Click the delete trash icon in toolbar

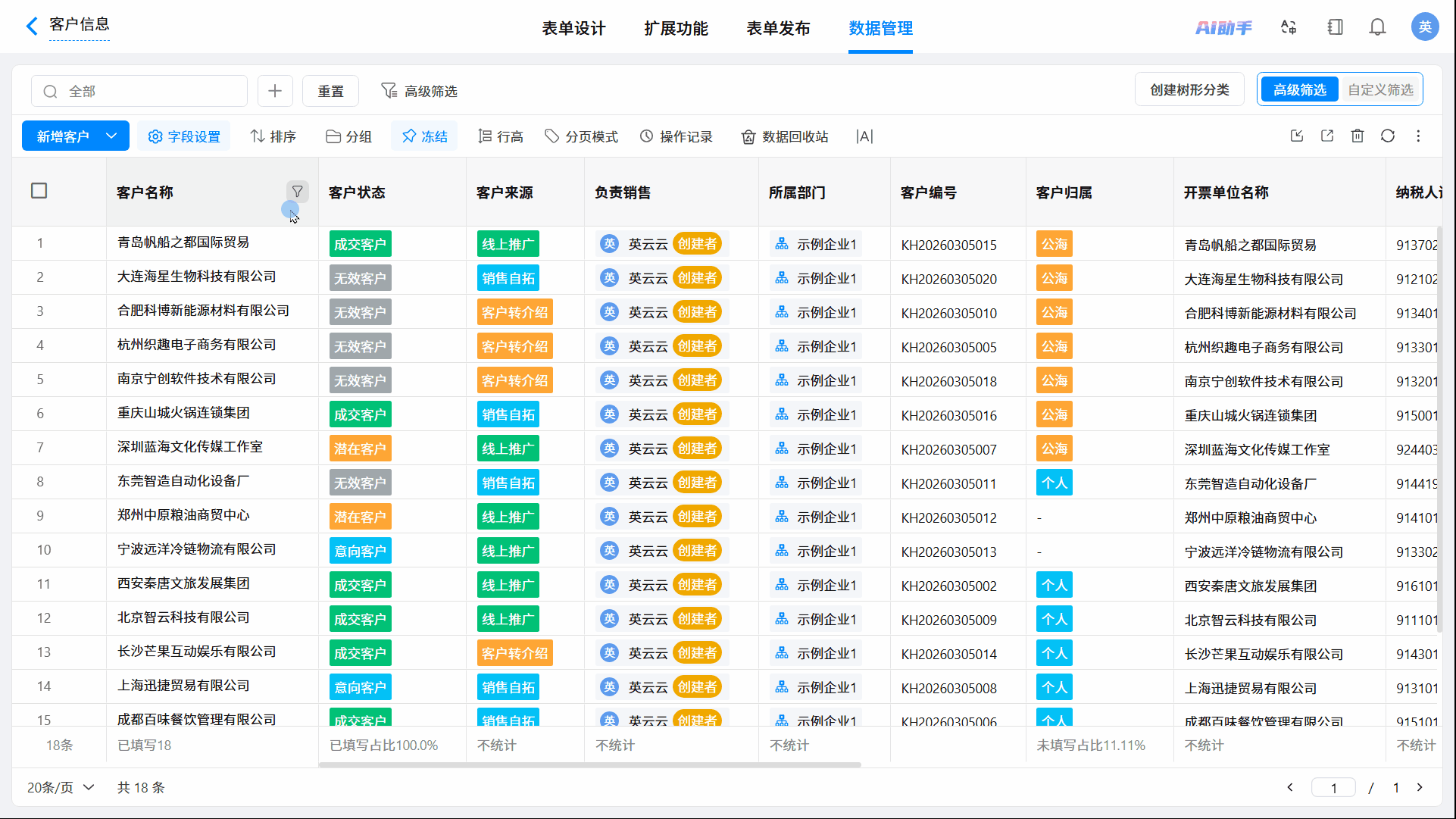1358,136
